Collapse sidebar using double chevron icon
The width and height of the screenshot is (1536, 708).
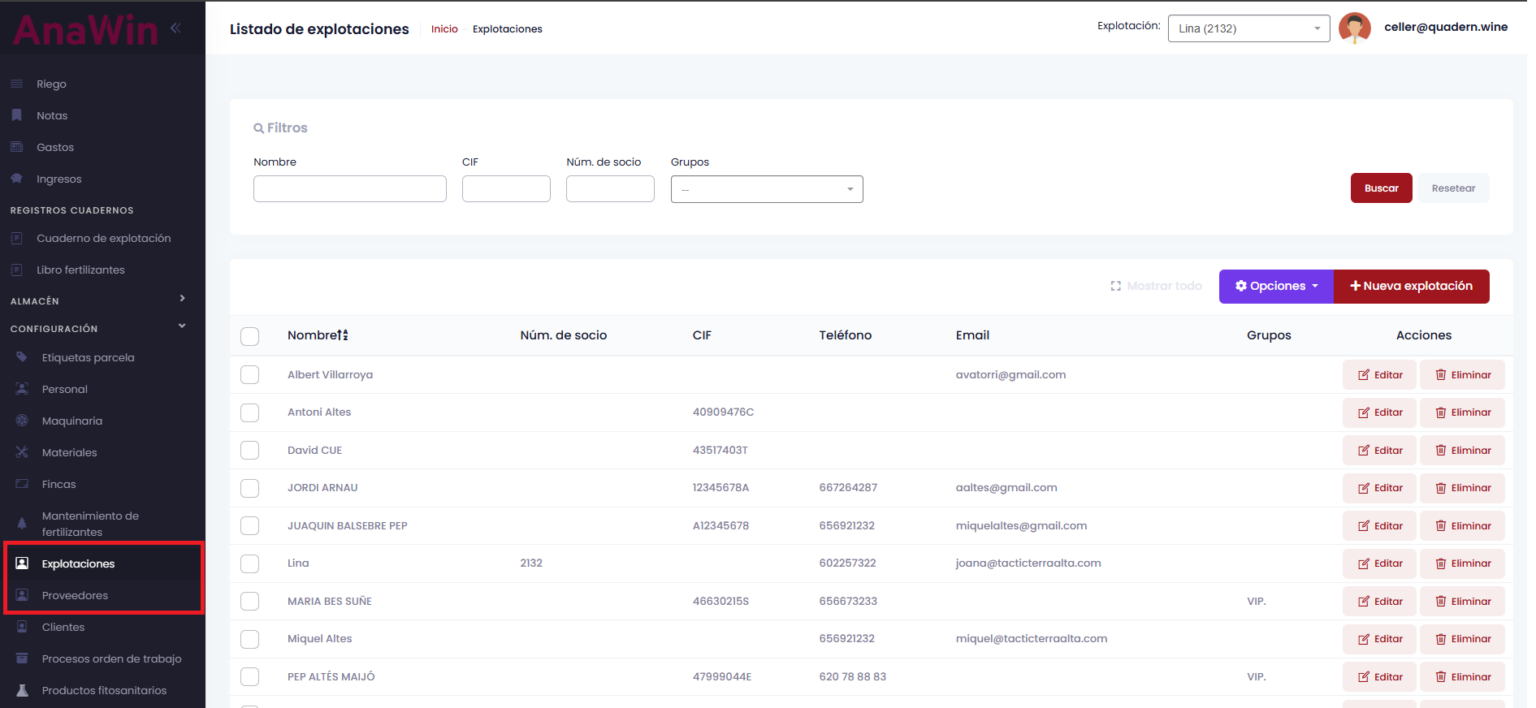(175, 28)
